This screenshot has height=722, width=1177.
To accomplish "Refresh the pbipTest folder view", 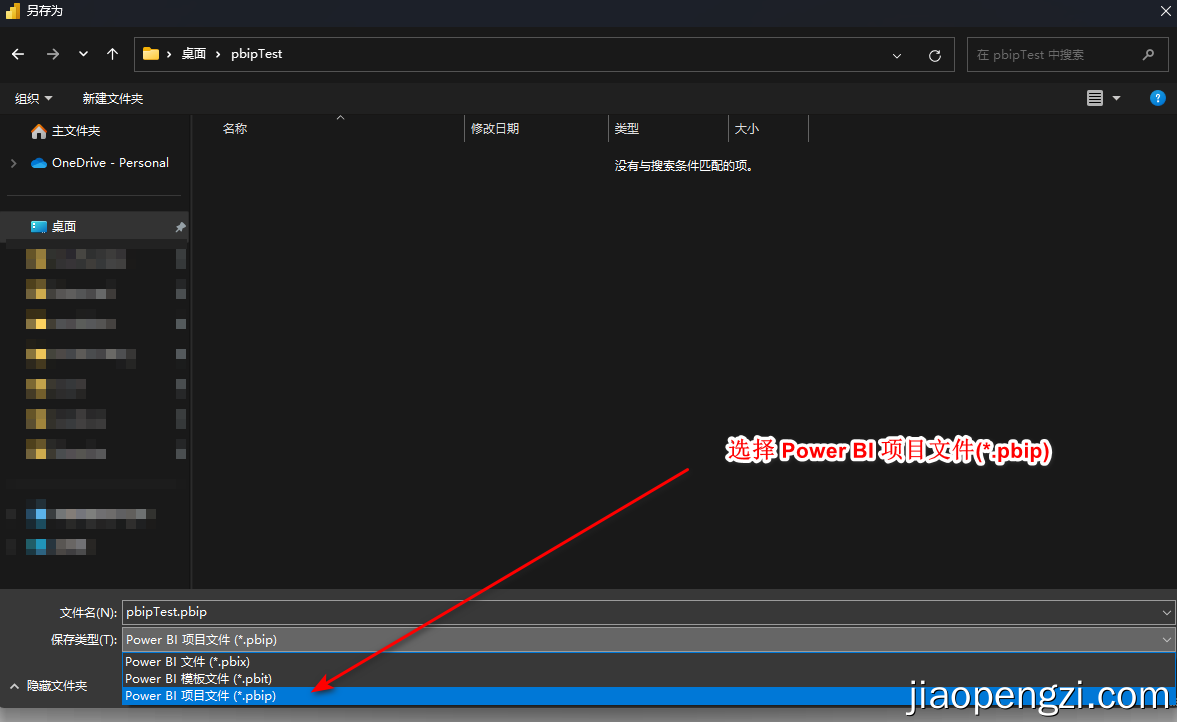I will [935, 55].
